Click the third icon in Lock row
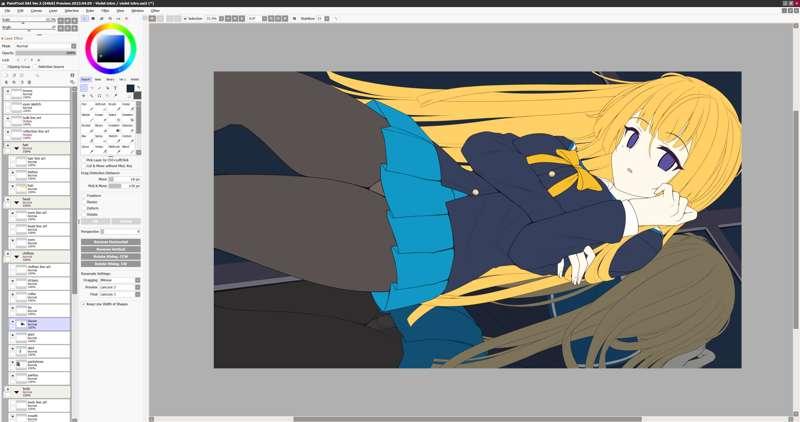The height and width of the screenshot is (422, 800). (32, 60)
